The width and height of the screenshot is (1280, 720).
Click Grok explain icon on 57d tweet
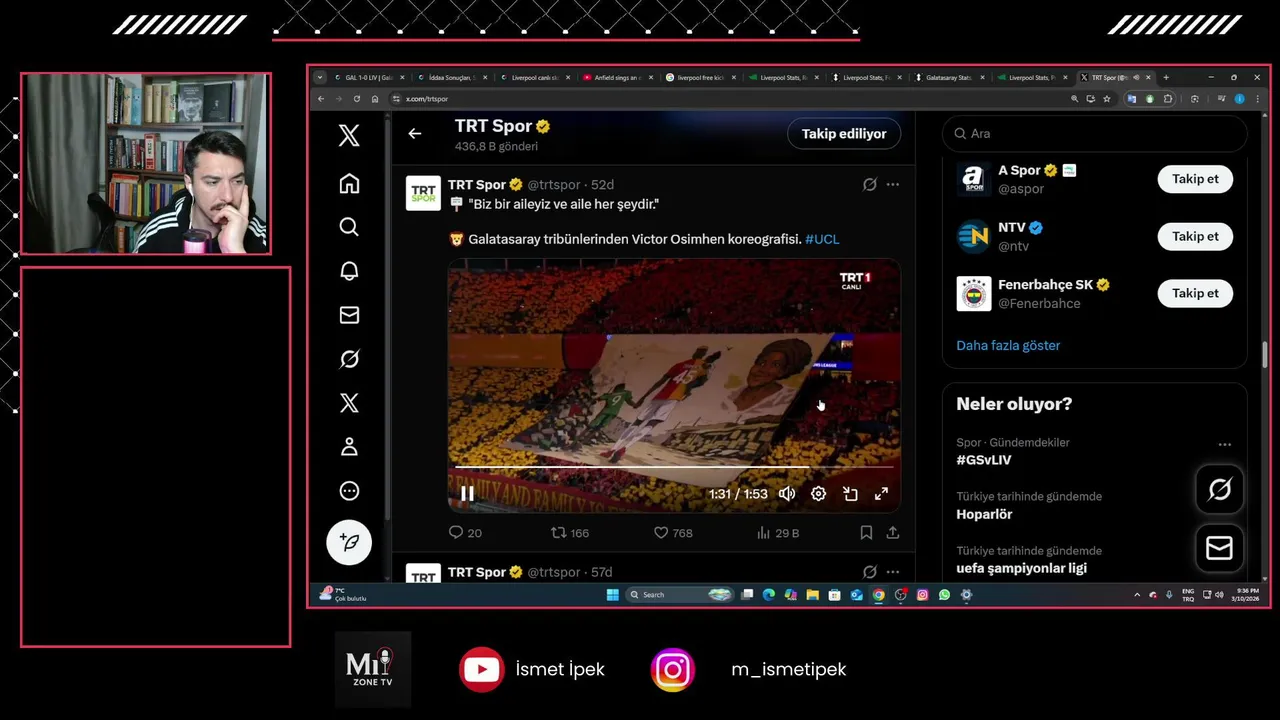tap(870, 572)
